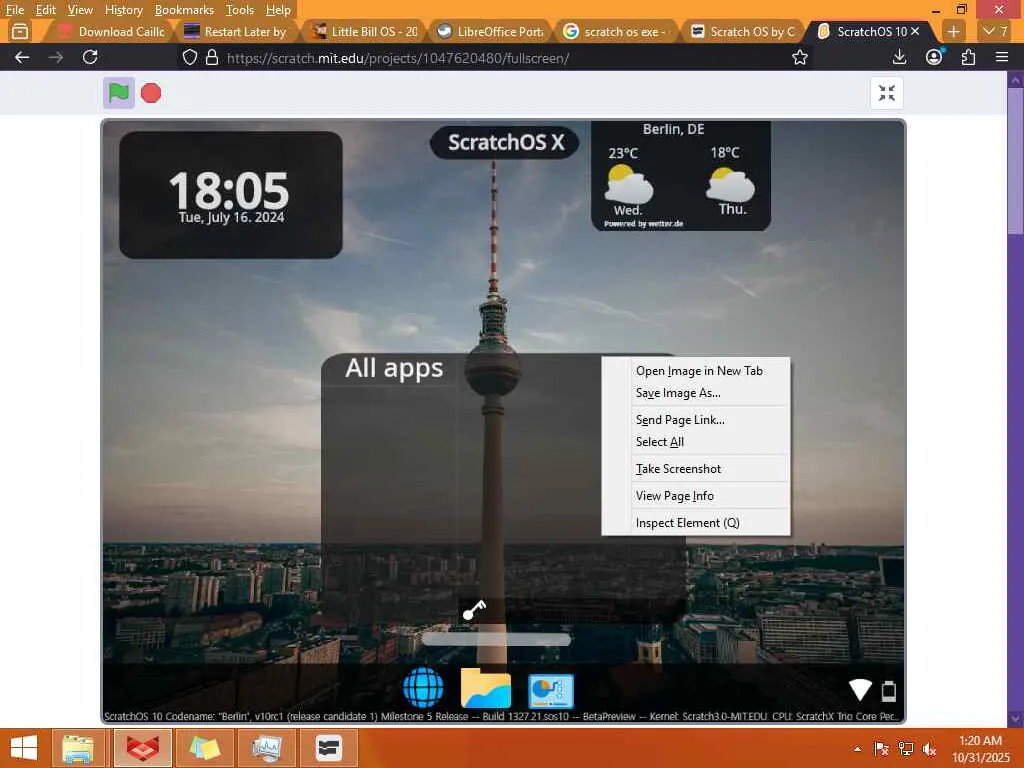Open Firefox account profile icon

click(934, 57)
